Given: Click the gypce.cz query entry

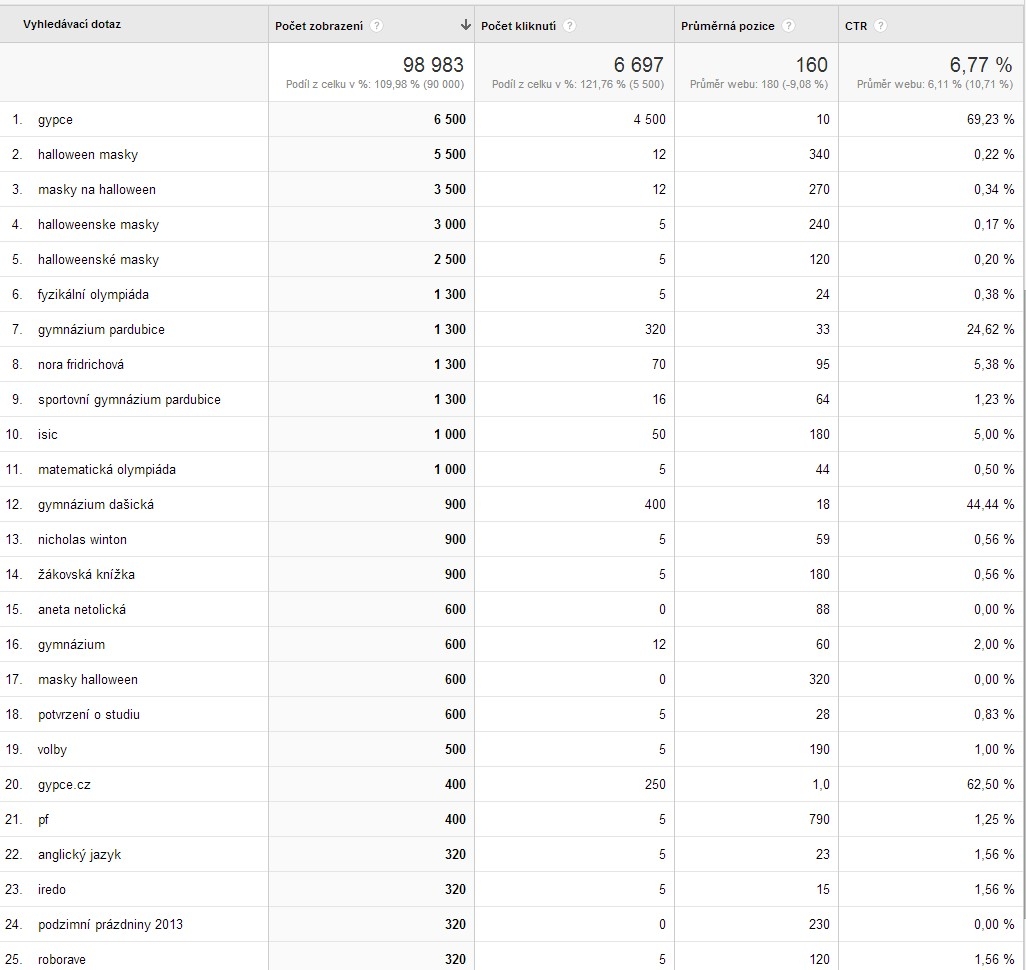Looking at the screenshot, I should (x=64, y=785).
